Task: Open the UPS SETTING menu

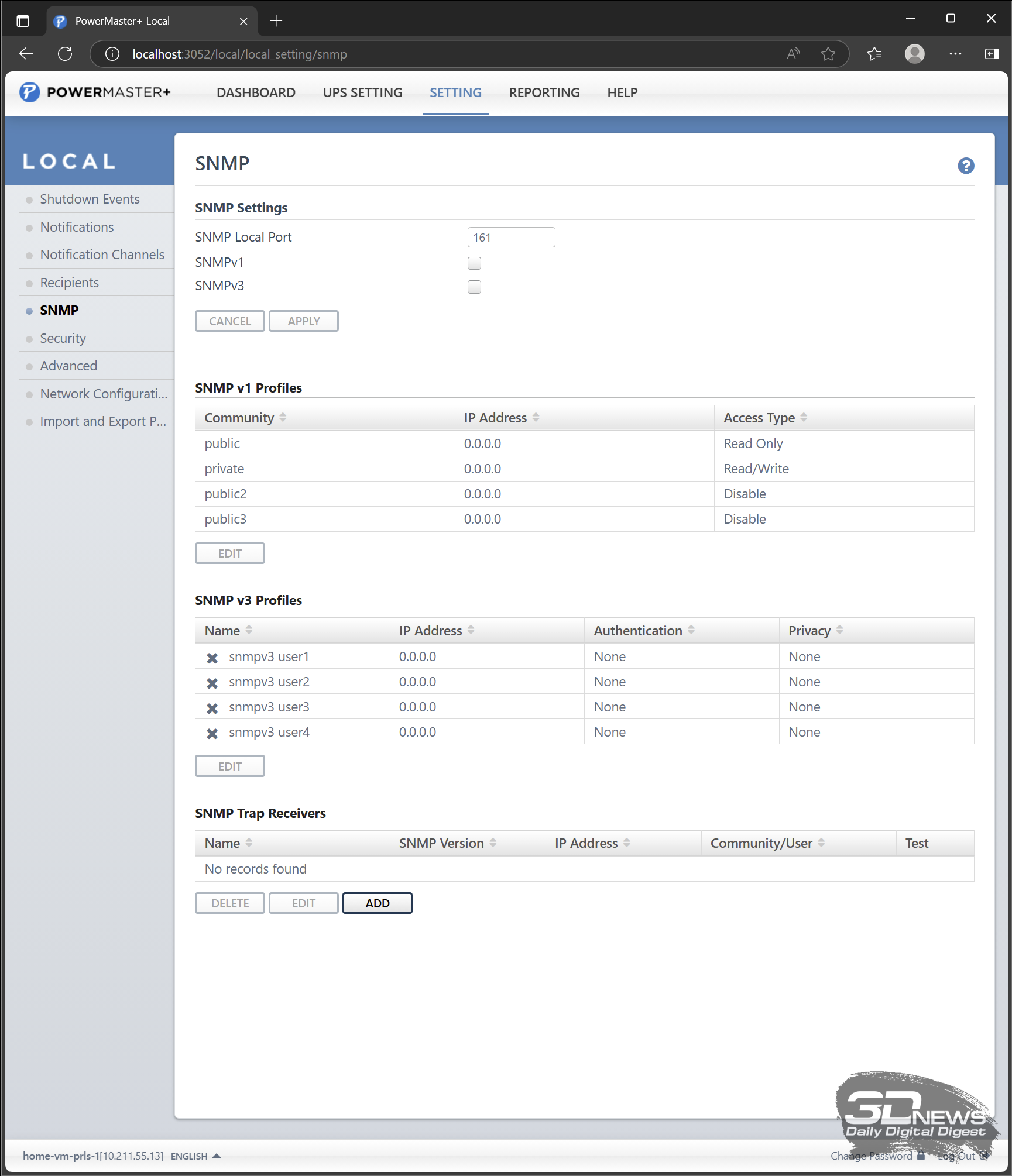Action: [x=362, y=92]
